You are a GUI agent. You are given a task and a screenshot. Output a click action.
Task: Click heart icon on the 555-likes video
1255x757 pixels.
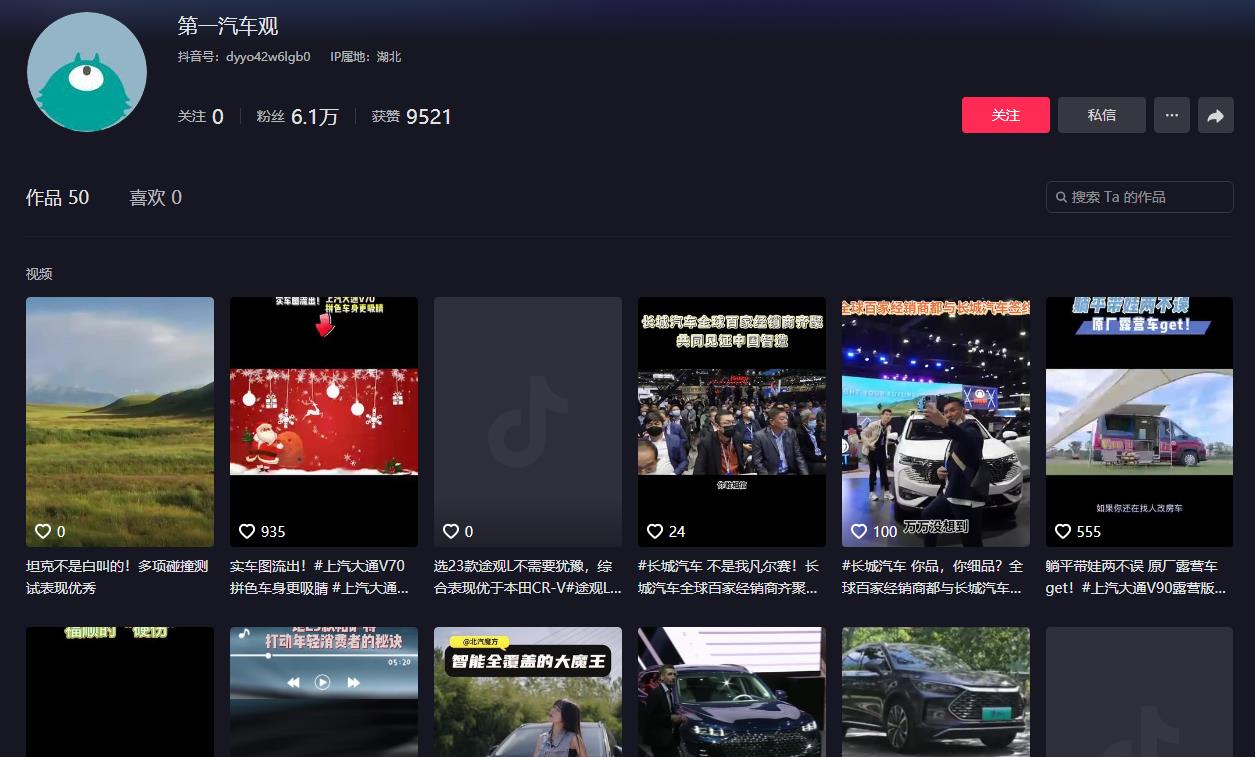coord(1063,531)
